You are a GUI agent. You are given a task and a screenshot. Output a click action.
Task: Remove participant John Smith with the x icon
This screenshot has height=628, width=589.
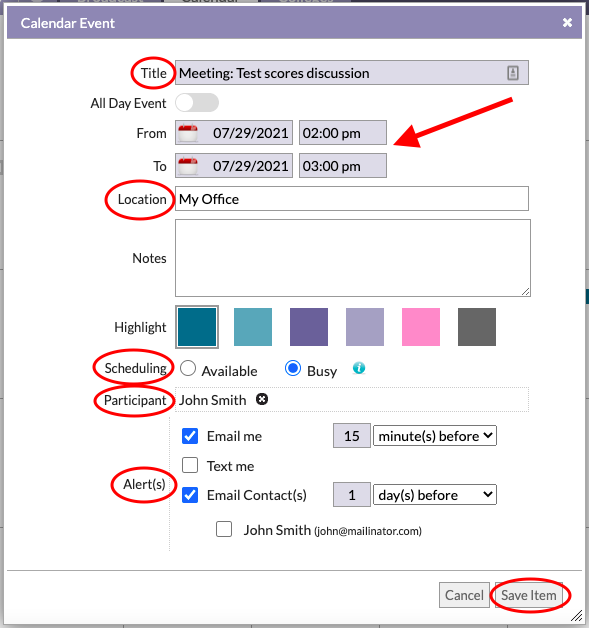pos(262,399)
